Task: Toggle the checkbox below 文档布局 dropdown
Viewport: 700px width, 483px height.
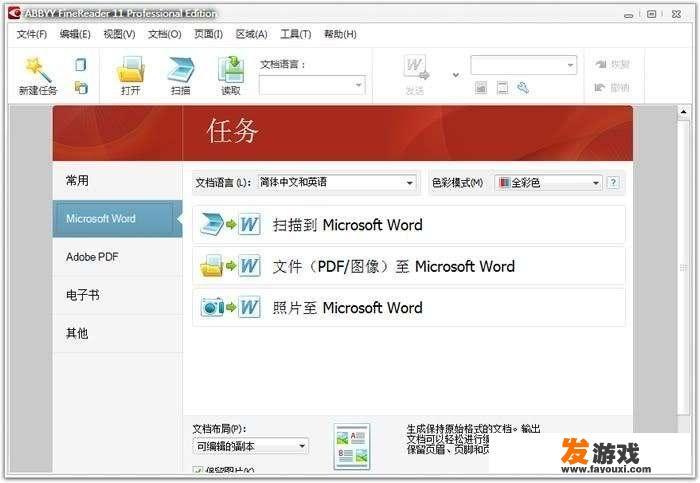Action: coord(197,470)
